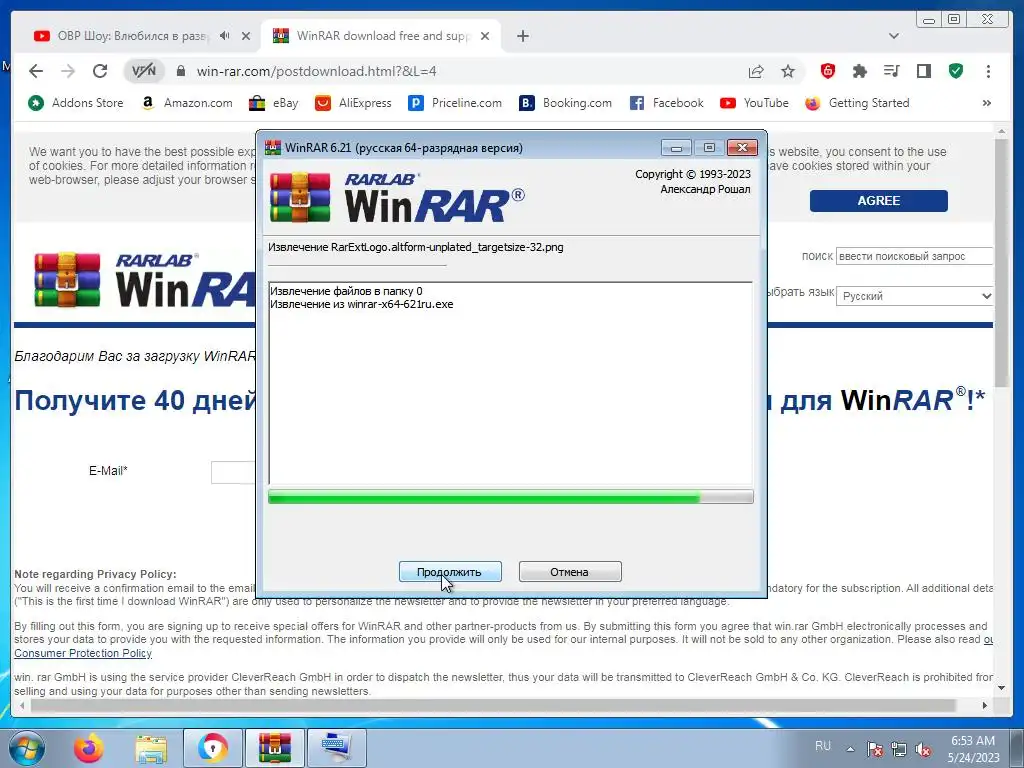Screen dimensions: 1024x768
Task: Open the Facebook bookmark
Action: click(667, 103)
